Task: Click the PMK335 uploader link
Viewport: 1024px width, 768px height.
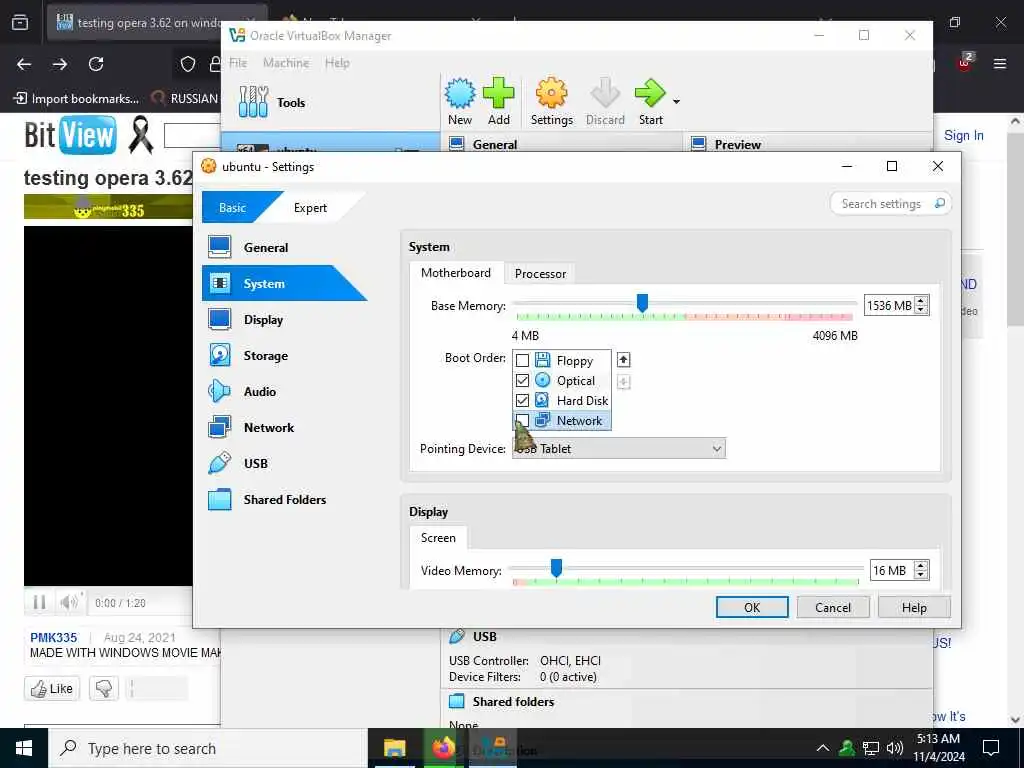Action: point(54,637)
